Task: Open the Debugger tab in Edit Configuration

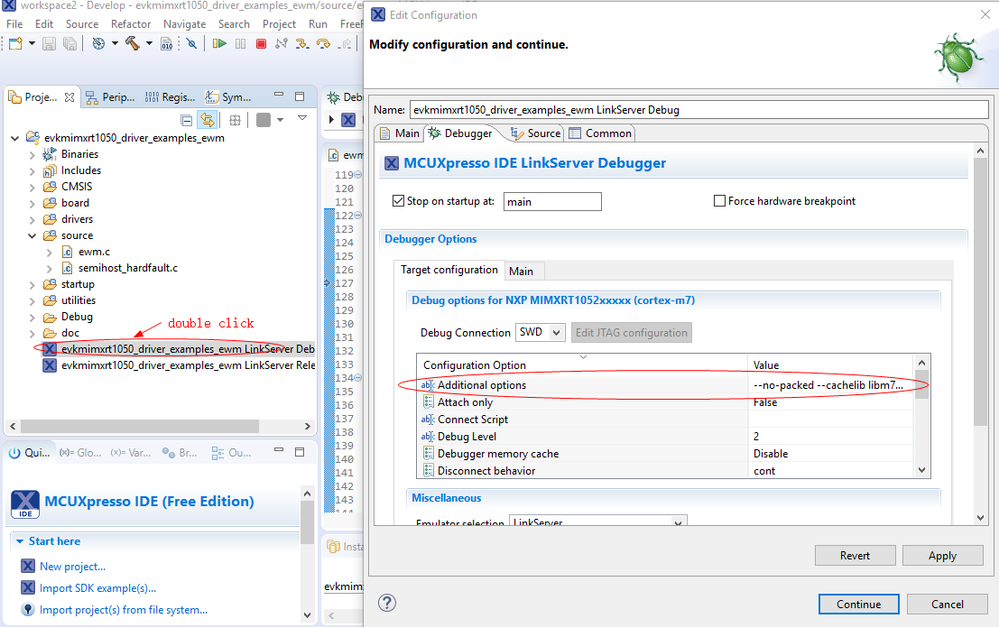Action: click(460, 133)
